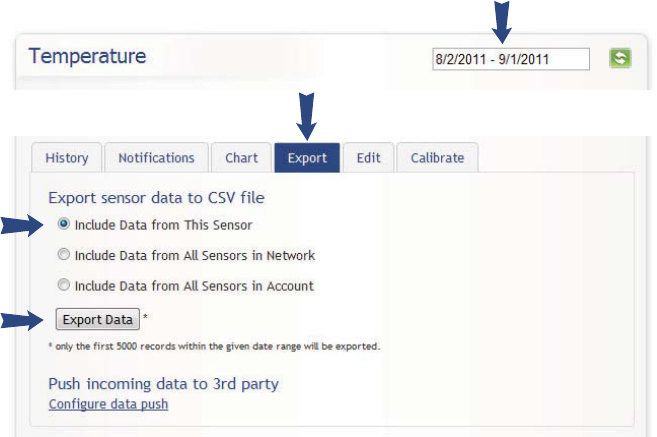The width and height of the screenshot is (657, 437).
Task: Click the arrow pointing at This Sensor option
Action: [22, 226]
